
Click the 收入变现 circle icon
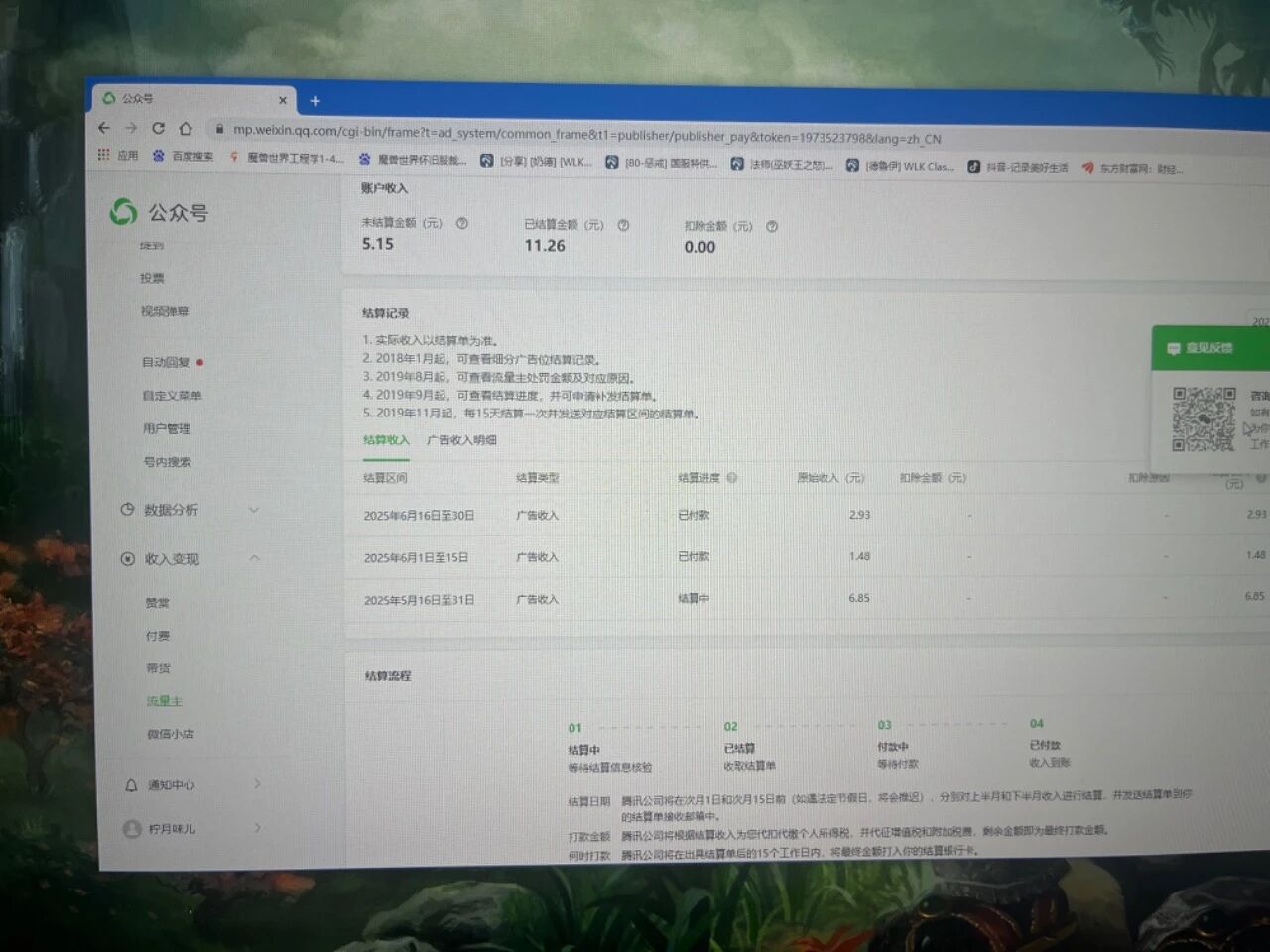click(x=127, y=559)
